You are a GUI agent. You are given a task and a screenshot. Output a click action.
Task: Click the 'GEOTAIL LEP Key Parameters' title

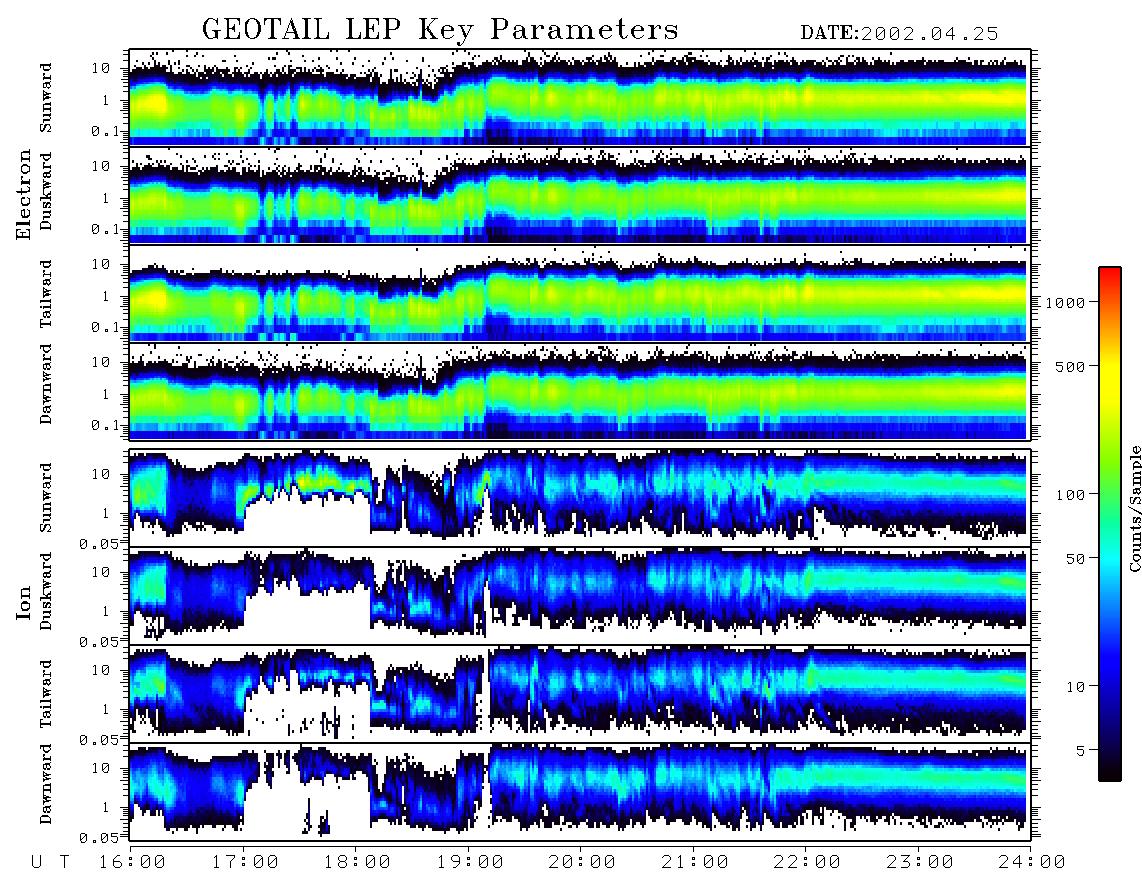click(440, 30)
